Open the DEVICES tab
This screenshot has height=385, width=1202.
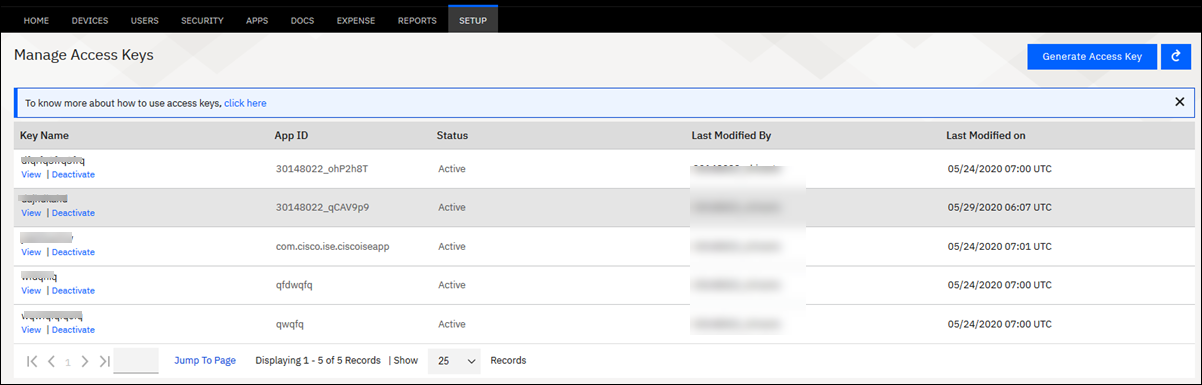(x=90, y=20)
